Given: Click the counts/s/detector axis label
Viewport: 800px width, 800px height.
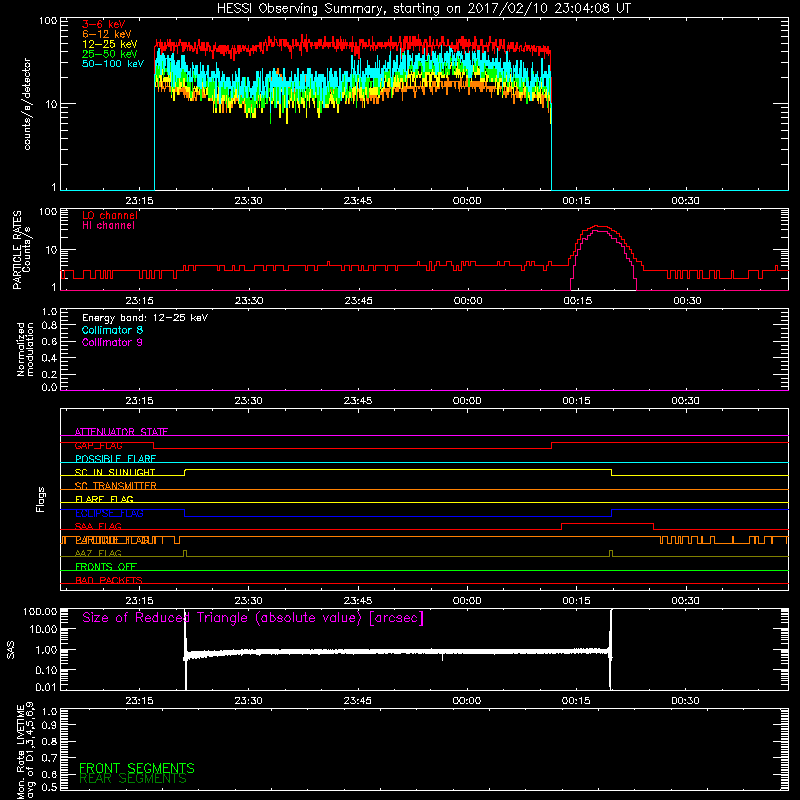Looking at the screenshot, I should (27, 104).
